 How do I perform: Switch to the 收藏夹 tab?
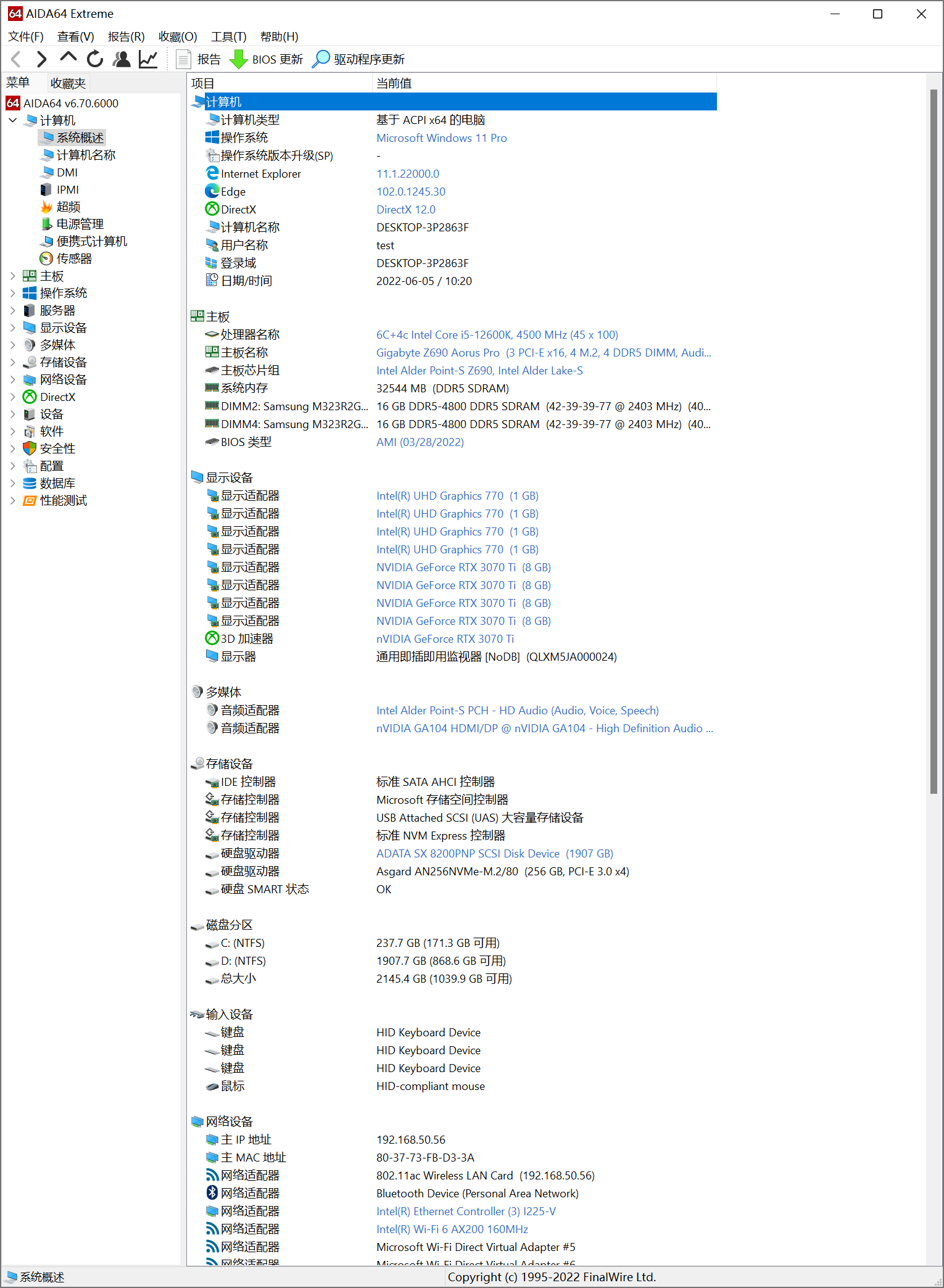tap(68, 83)
